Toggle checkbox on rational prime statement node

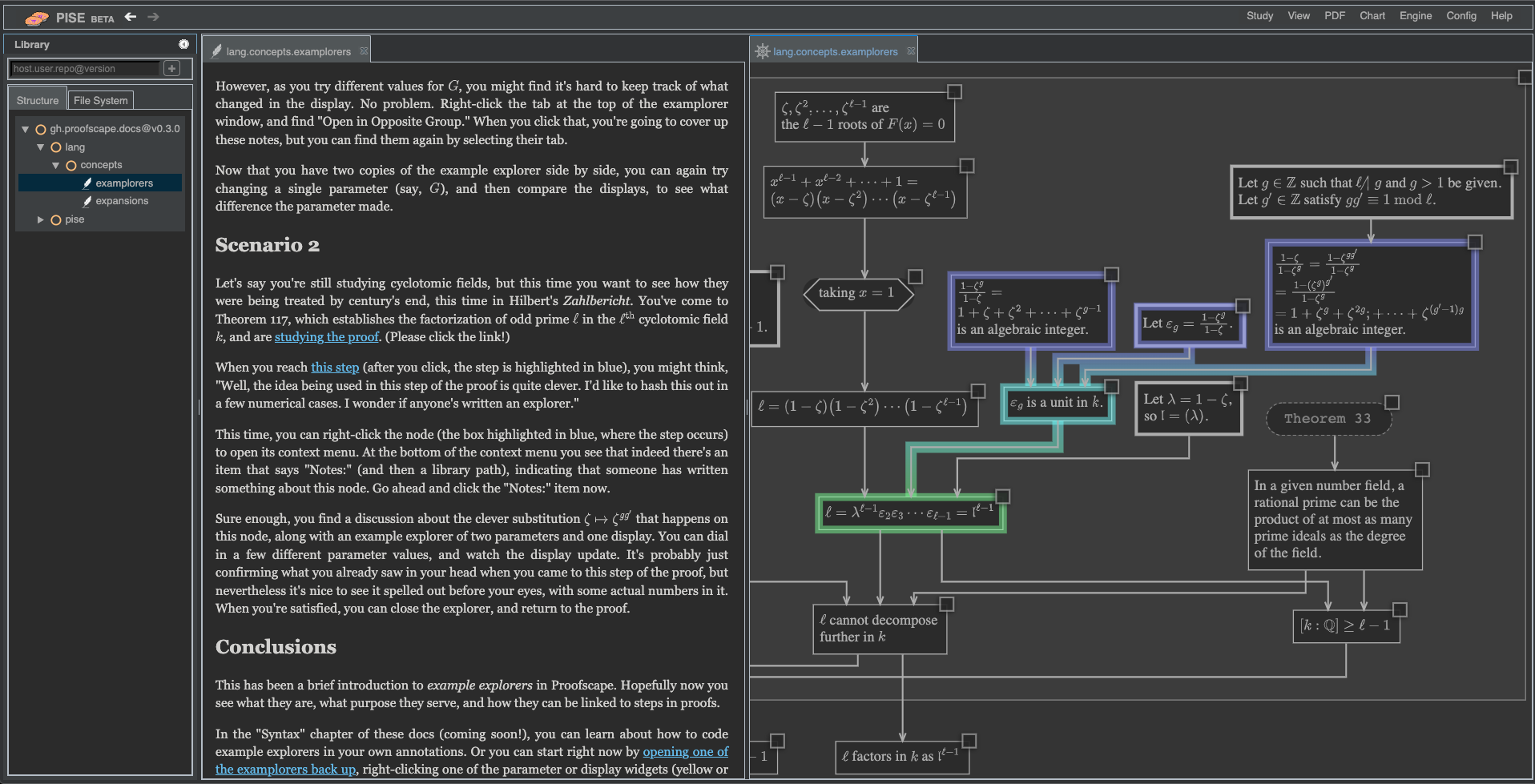click(1422, 470)
